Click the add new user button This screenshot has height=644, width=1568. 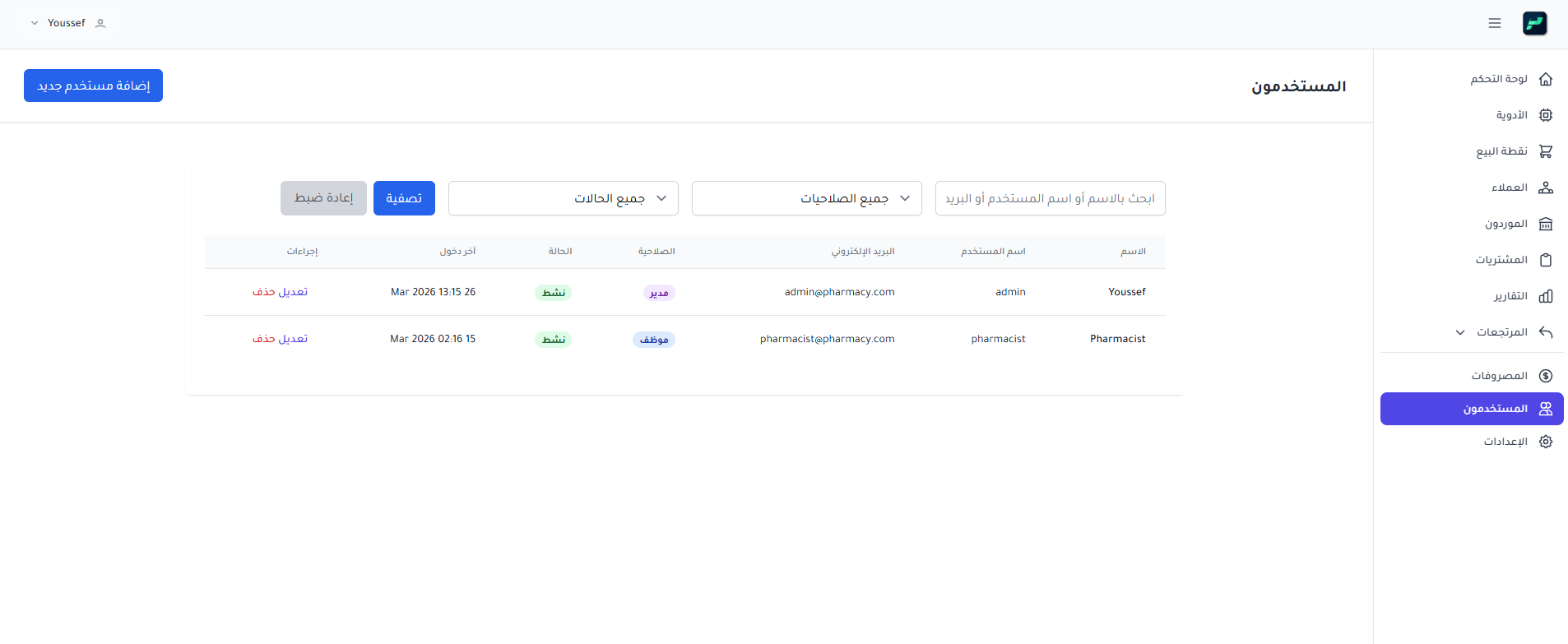(x=93, y=86)
